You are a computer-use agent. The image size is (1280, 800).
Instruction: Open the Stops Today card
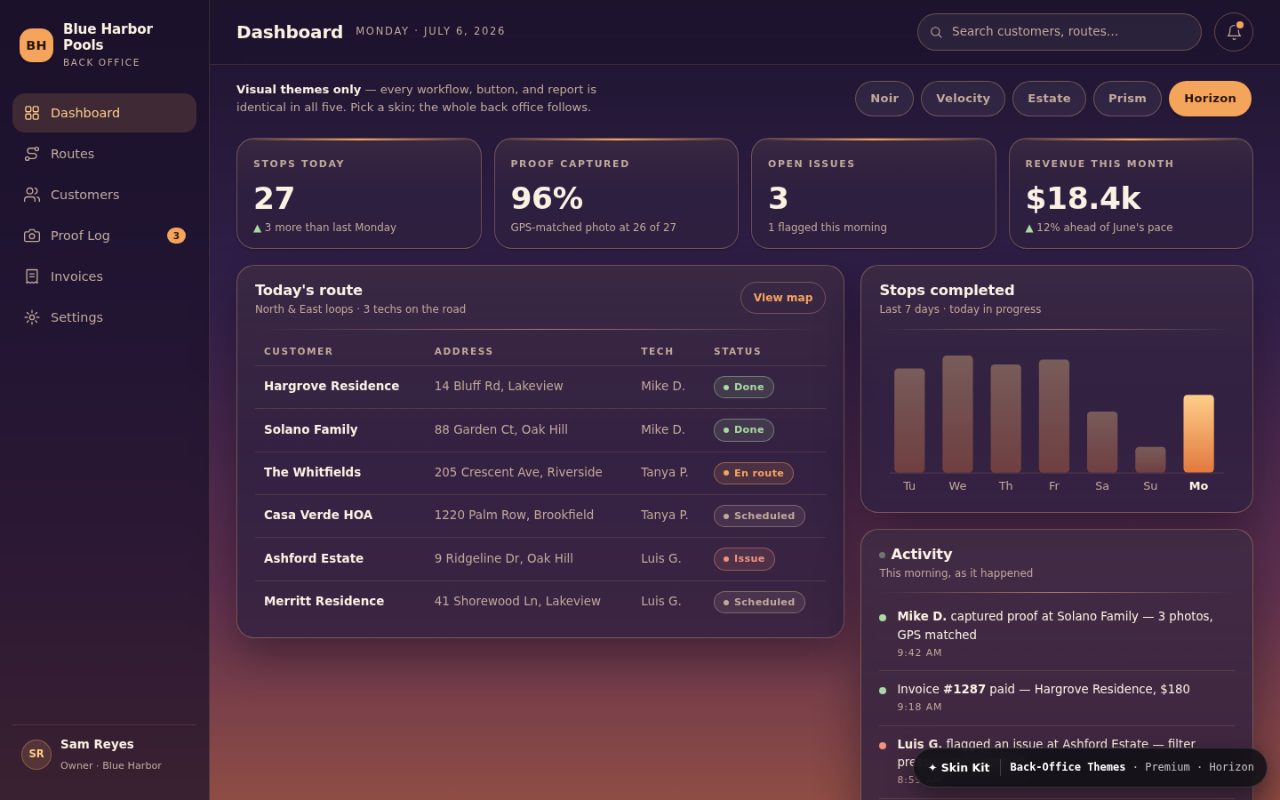click(x=359, y=194)
